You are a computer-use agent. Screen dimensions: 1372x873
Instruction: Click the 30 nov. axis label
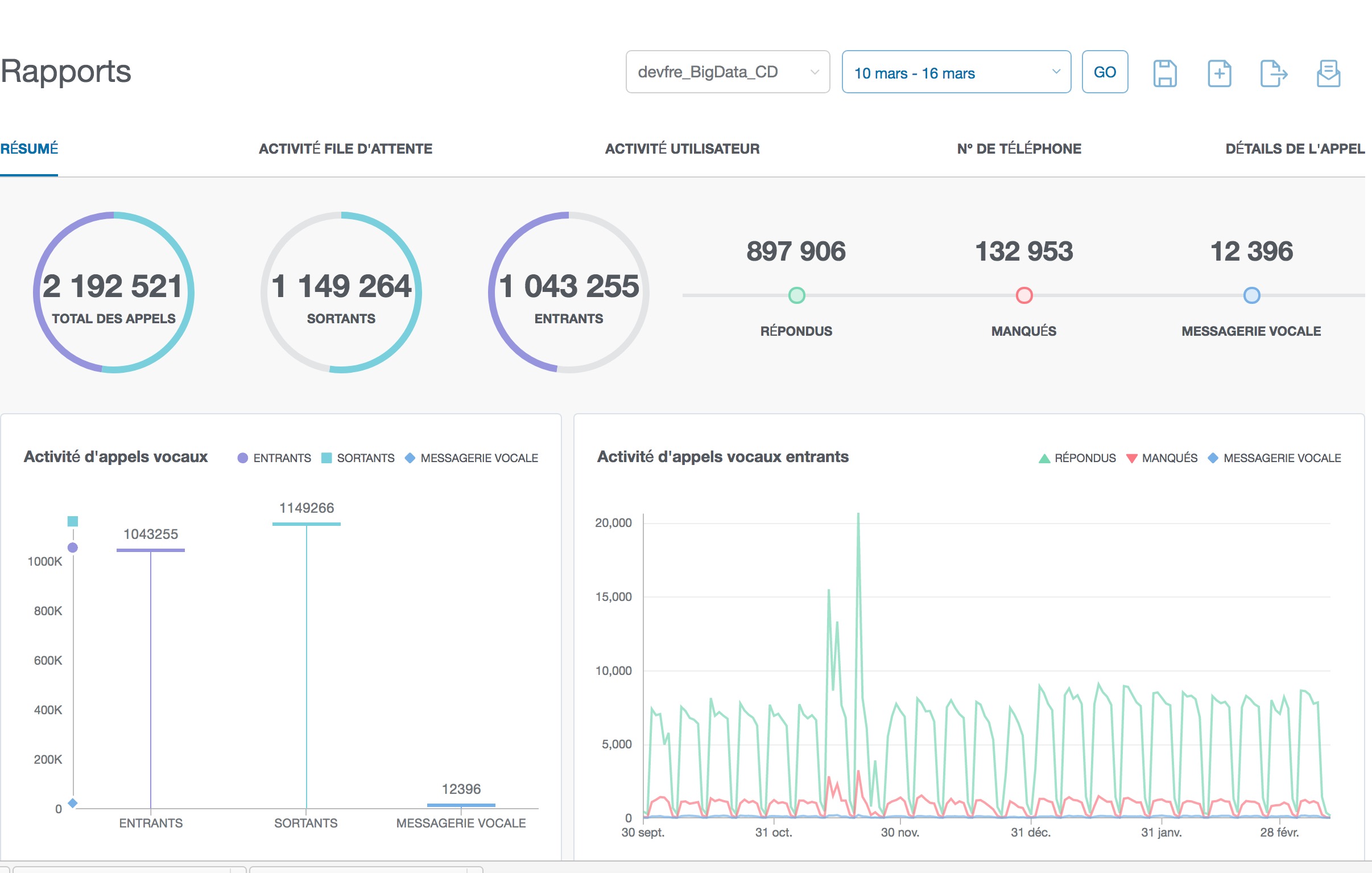tap(900, 832)
